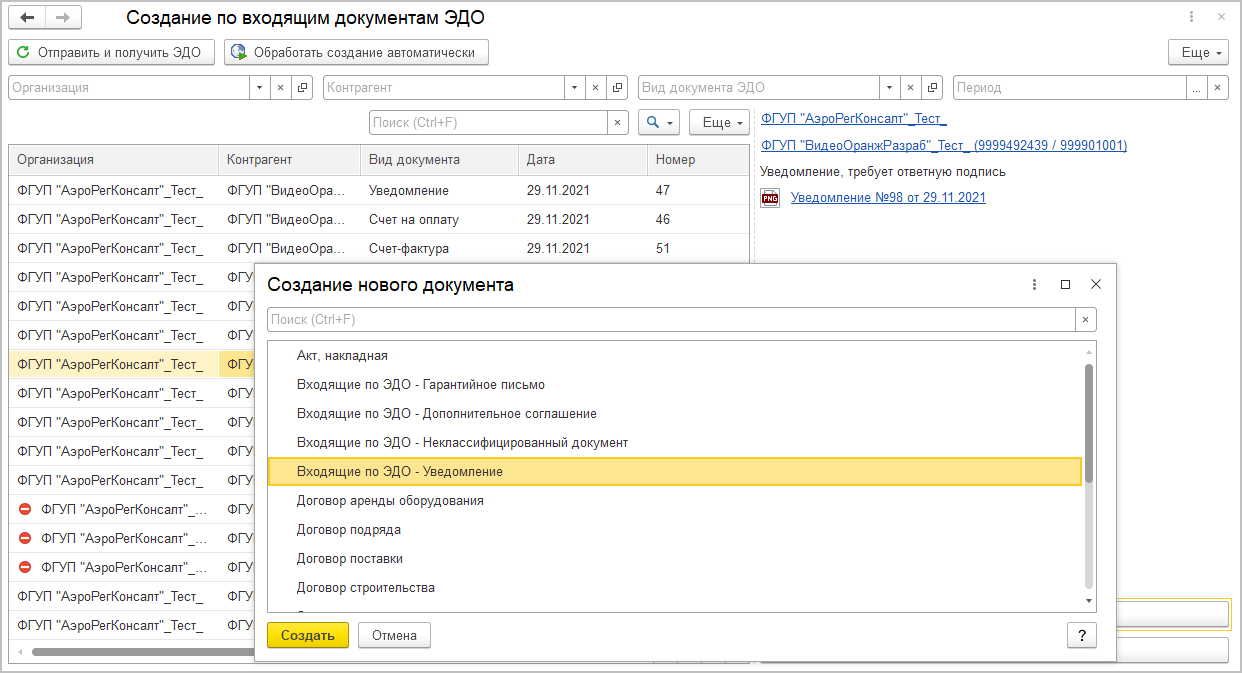Click Отправить и получить ЭДО button
This screenshot has width=1242, height=673.
click(x=112, y=53)
